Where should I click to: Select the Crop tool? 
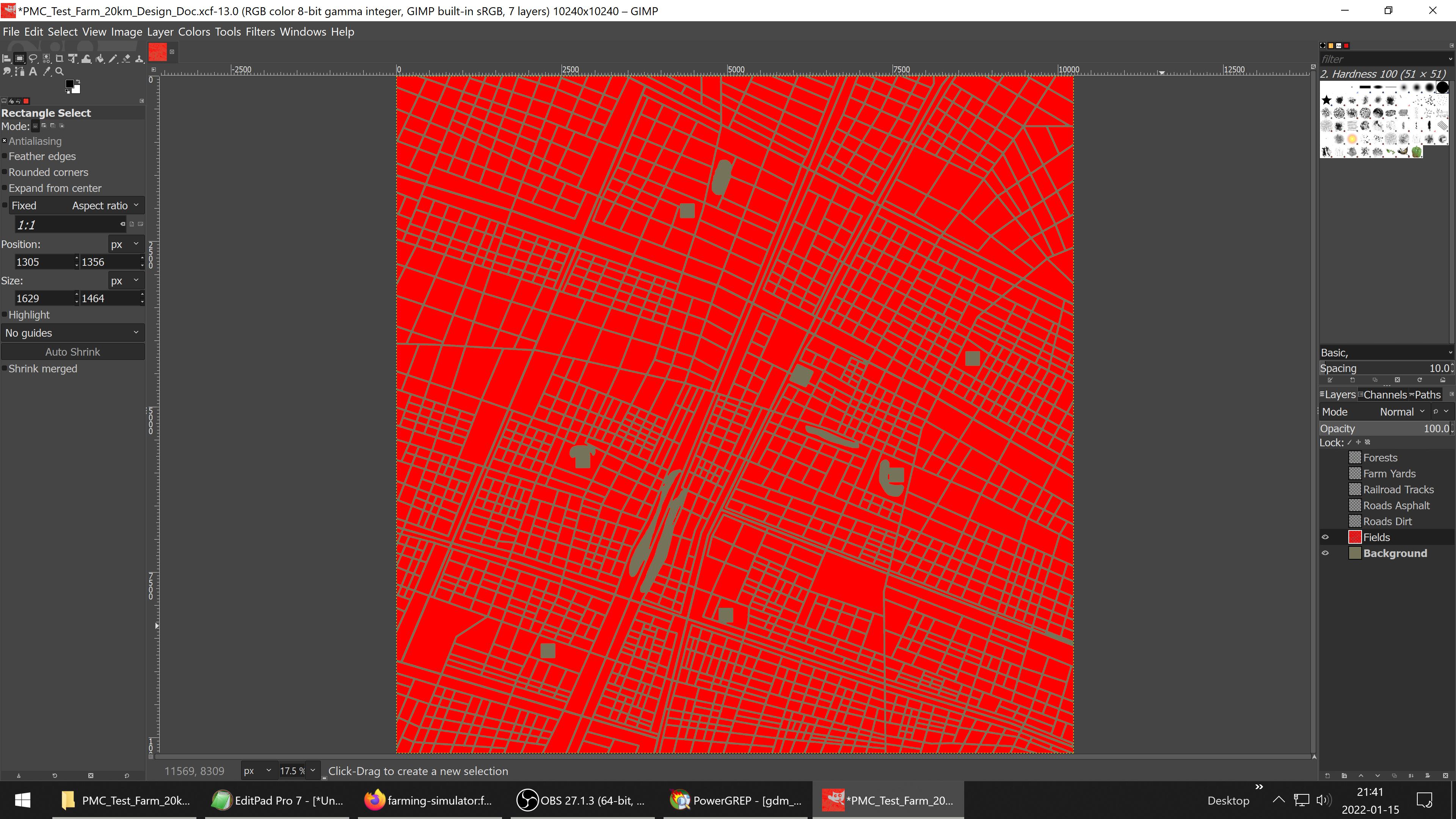coord(60,58)
